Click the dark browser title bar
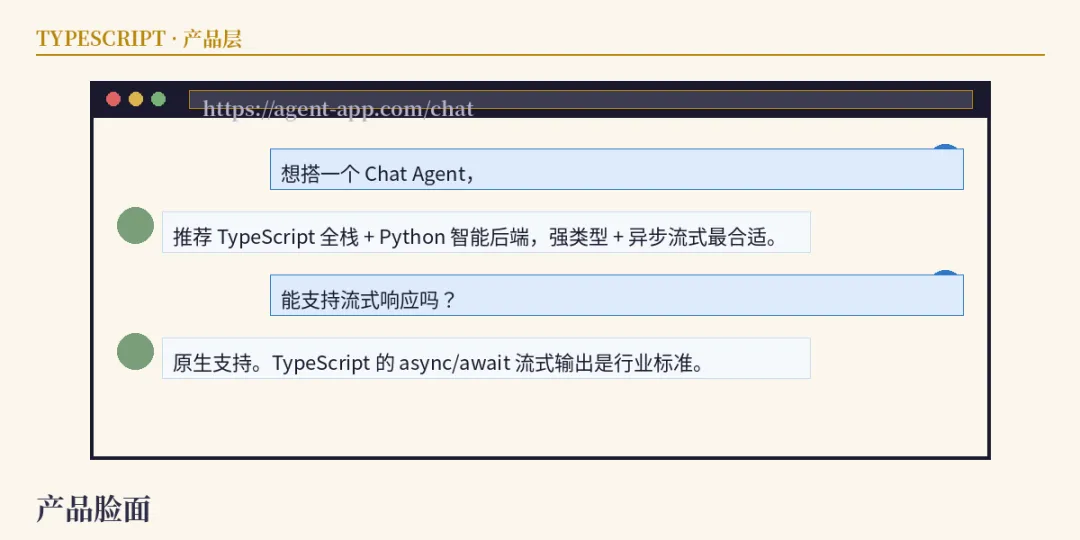This screenshot has height=540, width=1080. [x=541, y=100]
